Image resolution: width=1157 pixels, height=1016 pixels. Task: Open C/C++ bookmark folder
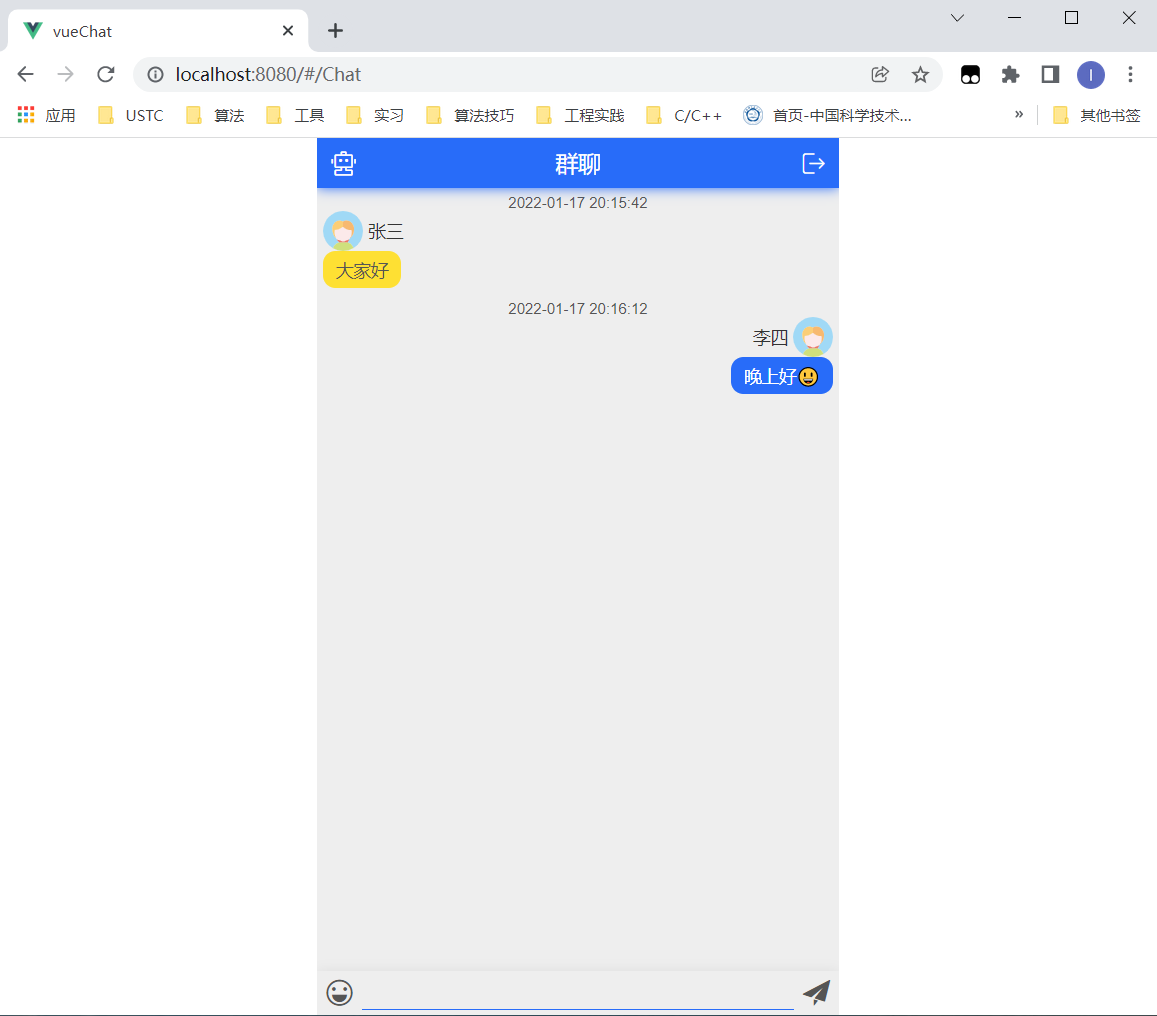tap(684, 115)
